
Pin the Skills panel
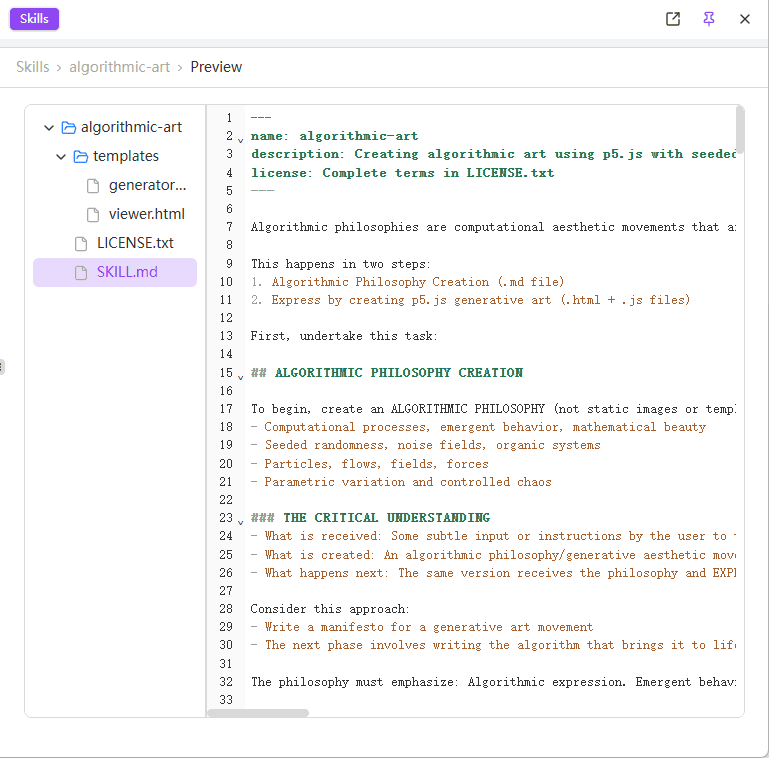pos(709,19)
